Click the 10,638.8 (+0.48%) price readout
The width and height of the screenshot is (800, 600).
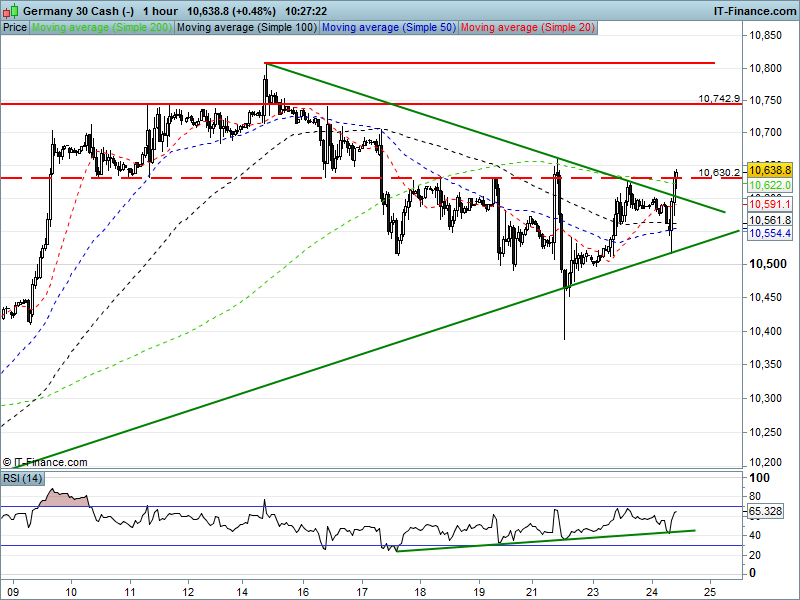[231, 11]
